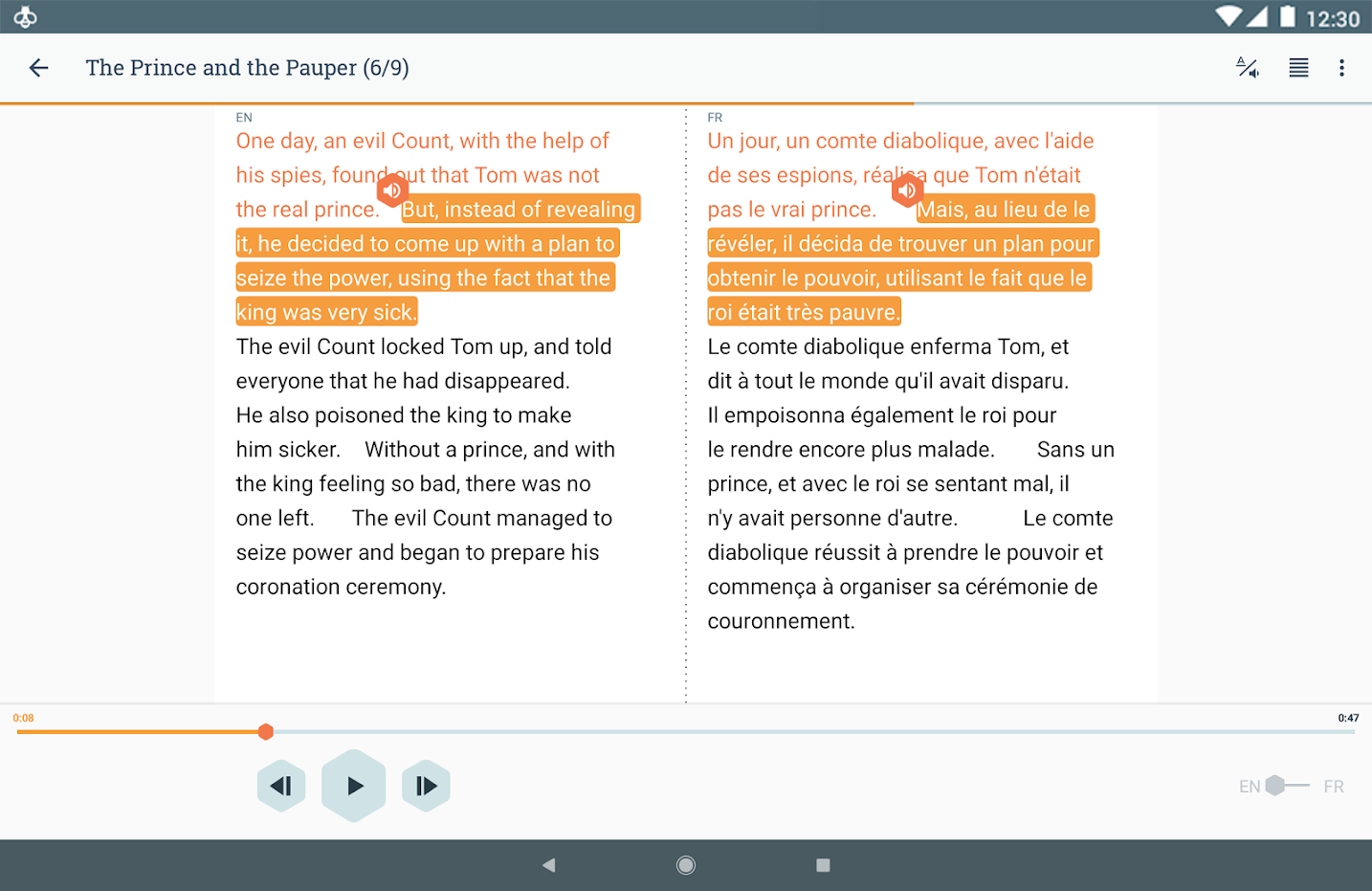Click the Wi-Fi status icon

pos(1228,16)
